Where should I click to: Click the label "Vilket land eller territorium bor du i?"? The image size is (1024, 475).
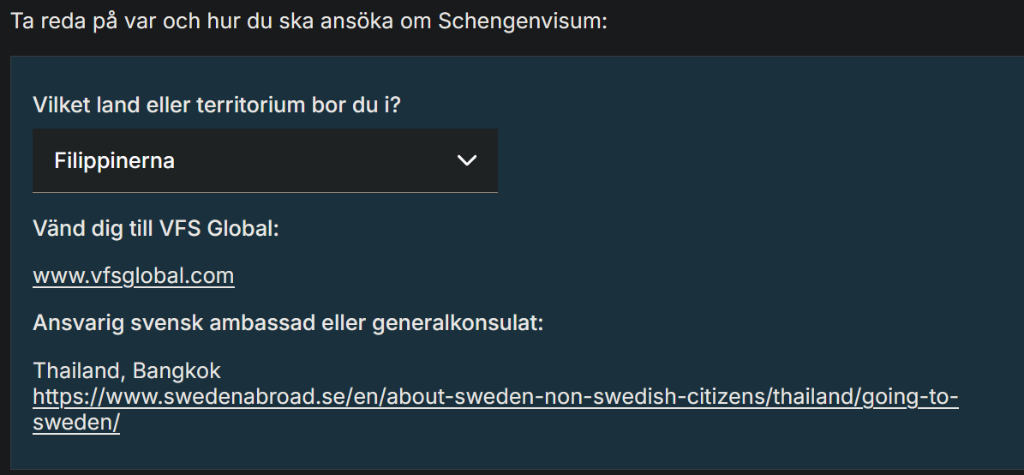pyautogui.click(x=217, y=105)
